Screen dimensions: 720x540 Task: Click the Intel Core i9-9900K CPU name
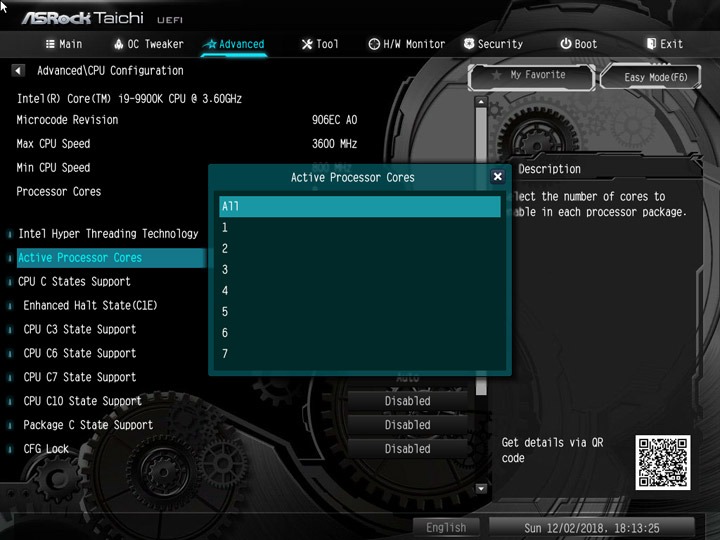coord(129,99)
